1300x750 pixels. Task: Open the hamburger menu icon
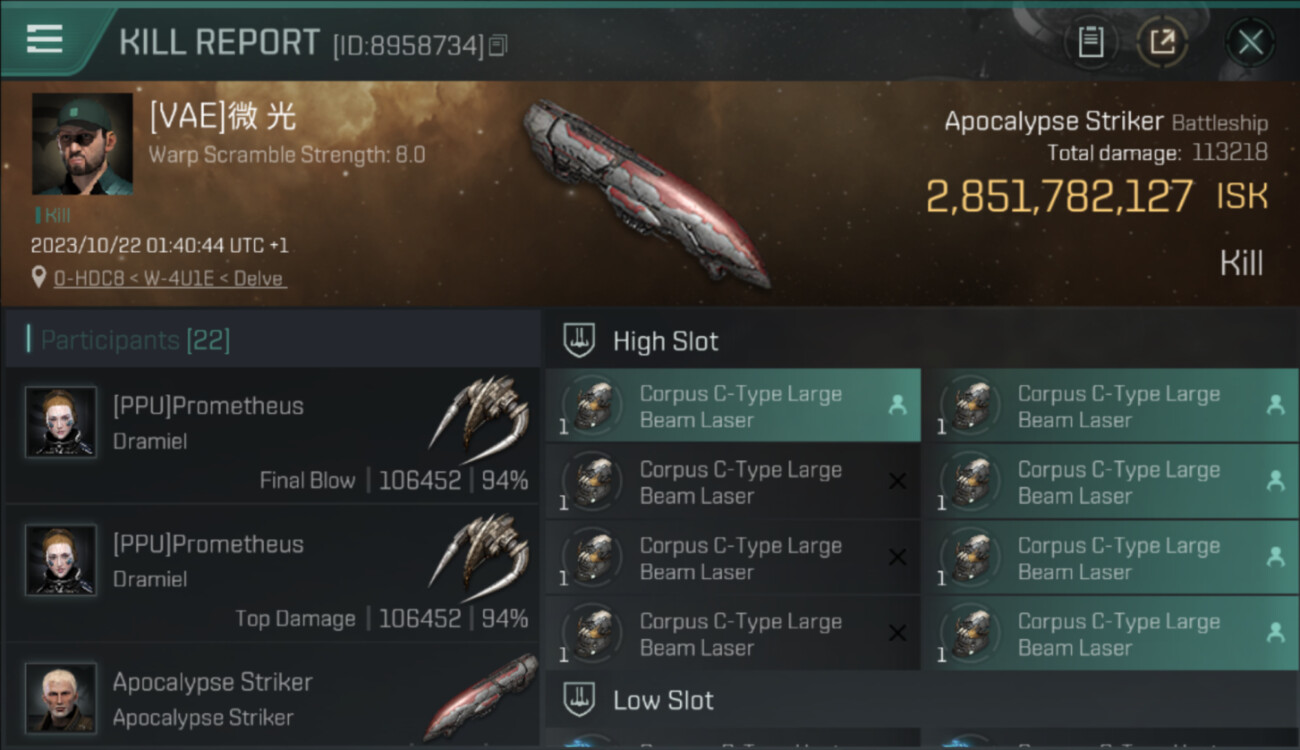click(44, 39)
